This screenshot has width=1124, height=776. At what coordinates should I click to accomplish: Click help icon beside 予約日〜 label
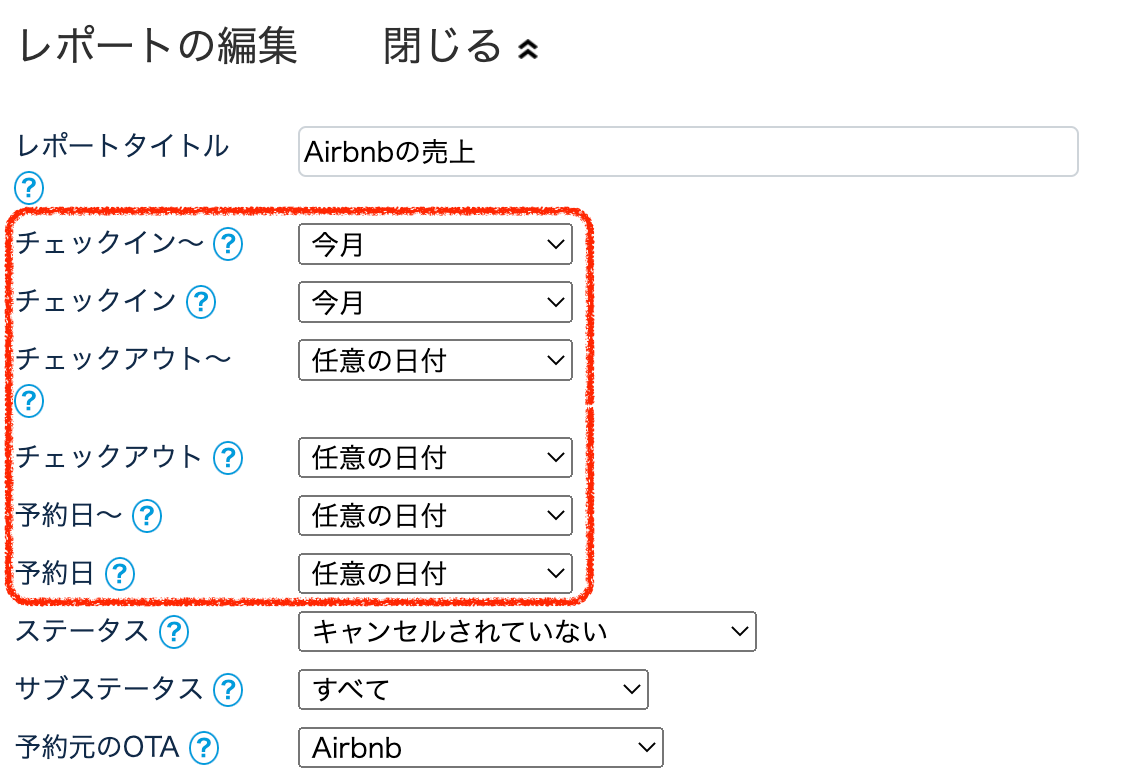[147, 515]
